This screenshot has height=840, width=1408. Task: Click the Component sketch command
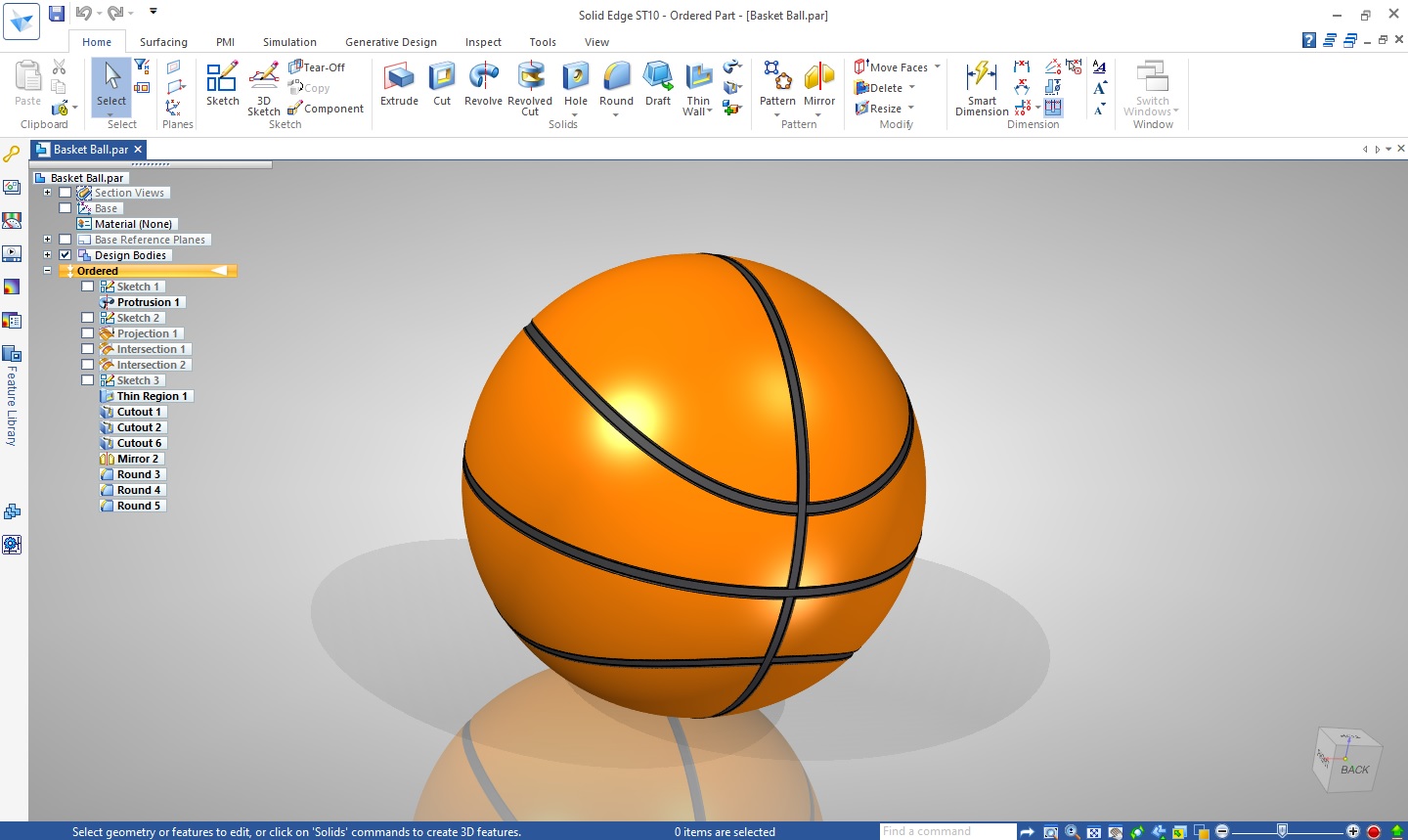click(326, 109)
